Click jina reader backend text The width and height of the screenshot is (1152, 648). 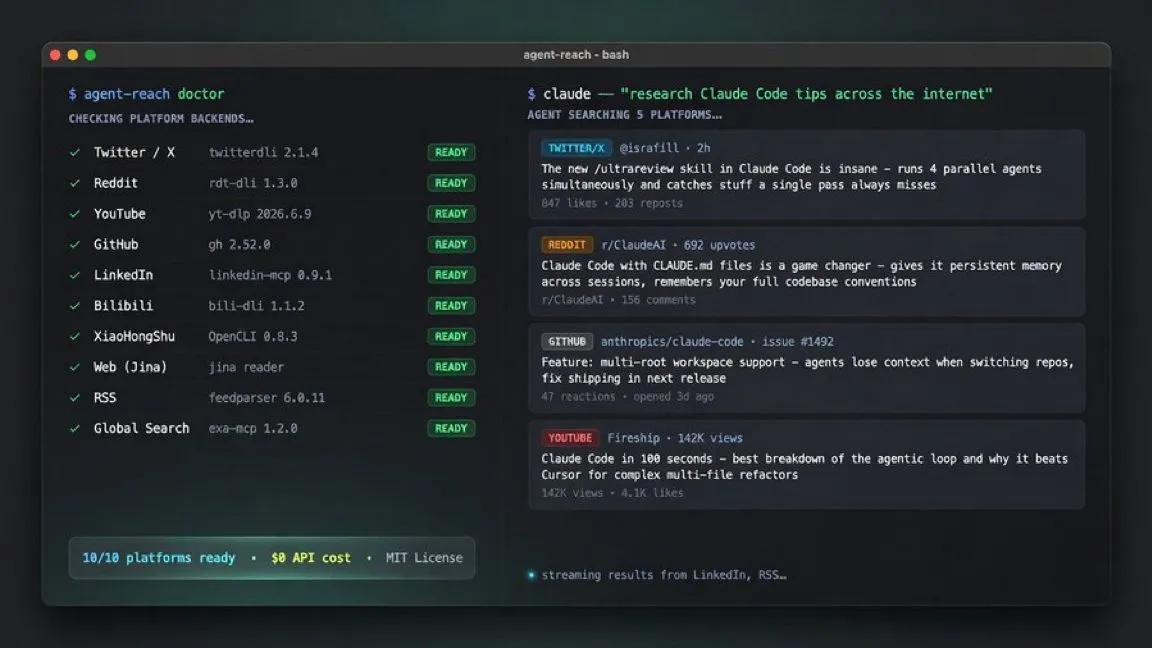point(245,367)
